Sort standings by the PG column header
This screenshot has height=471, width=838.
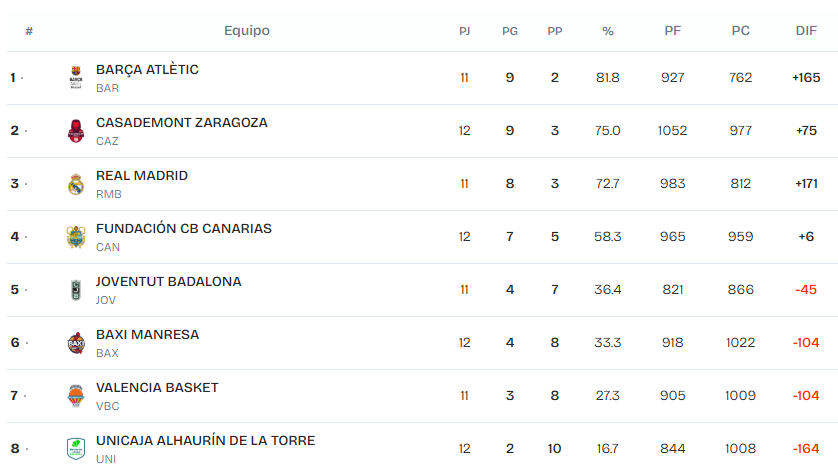coord(510,31)
